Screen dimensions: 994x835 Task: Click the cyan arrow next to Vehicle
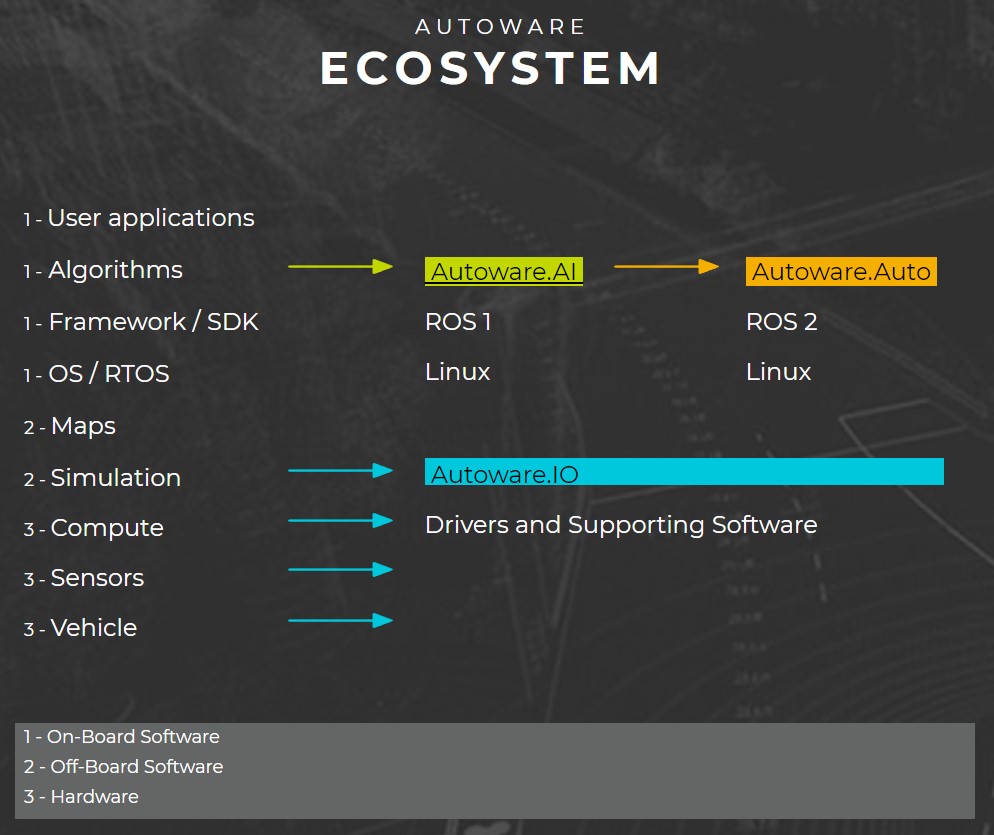[340, 621]
